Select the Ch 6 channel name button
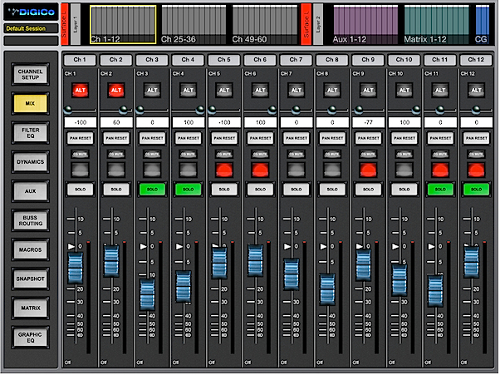Viewport: 500px width, 375px height. pos(260,60)
